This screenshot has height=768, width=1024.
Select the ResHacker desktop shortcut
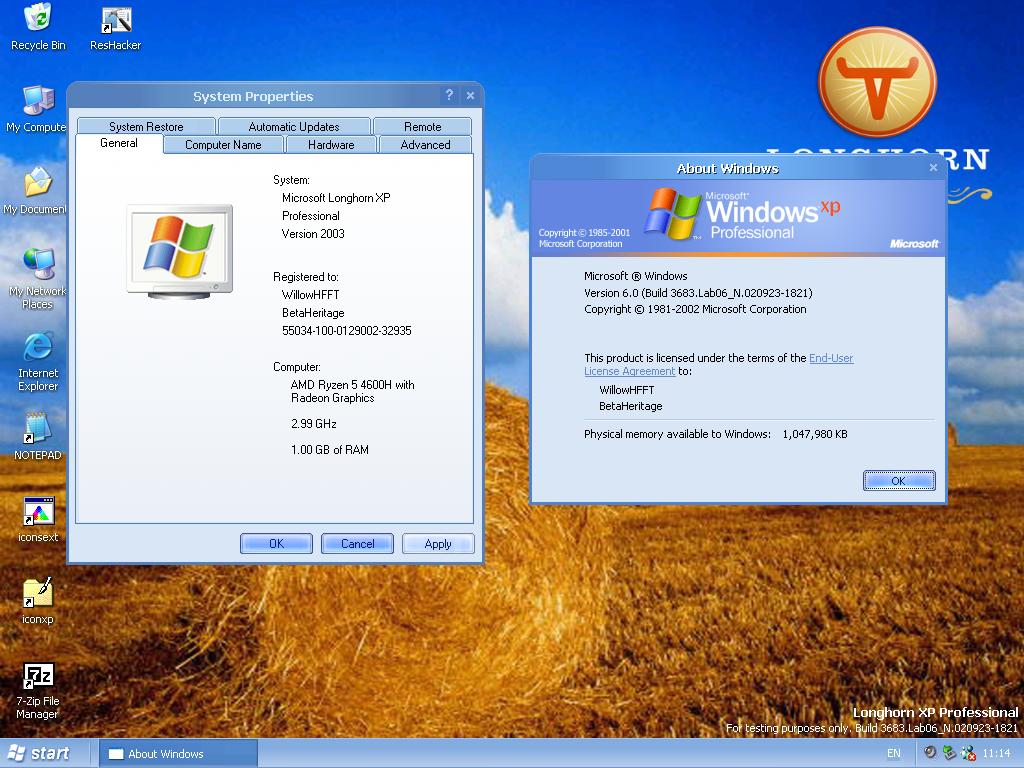(x=116, y=27)
